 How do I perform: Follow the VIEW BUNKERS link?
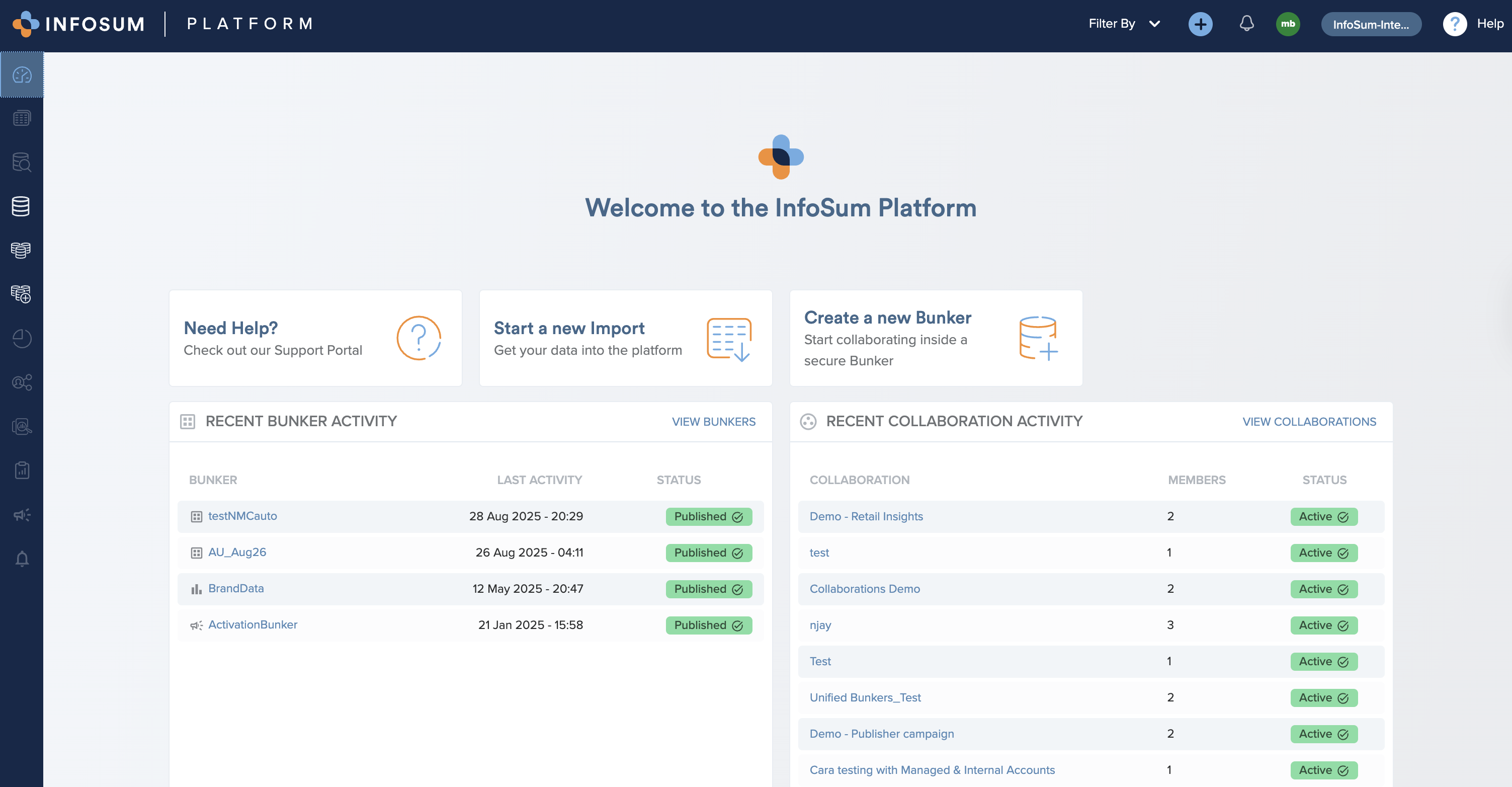click(x=713, y=422)
